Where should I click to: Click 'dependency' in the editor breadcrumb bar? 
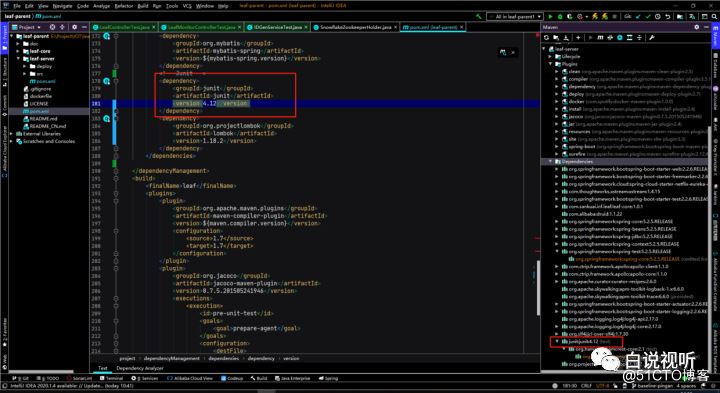261,359
